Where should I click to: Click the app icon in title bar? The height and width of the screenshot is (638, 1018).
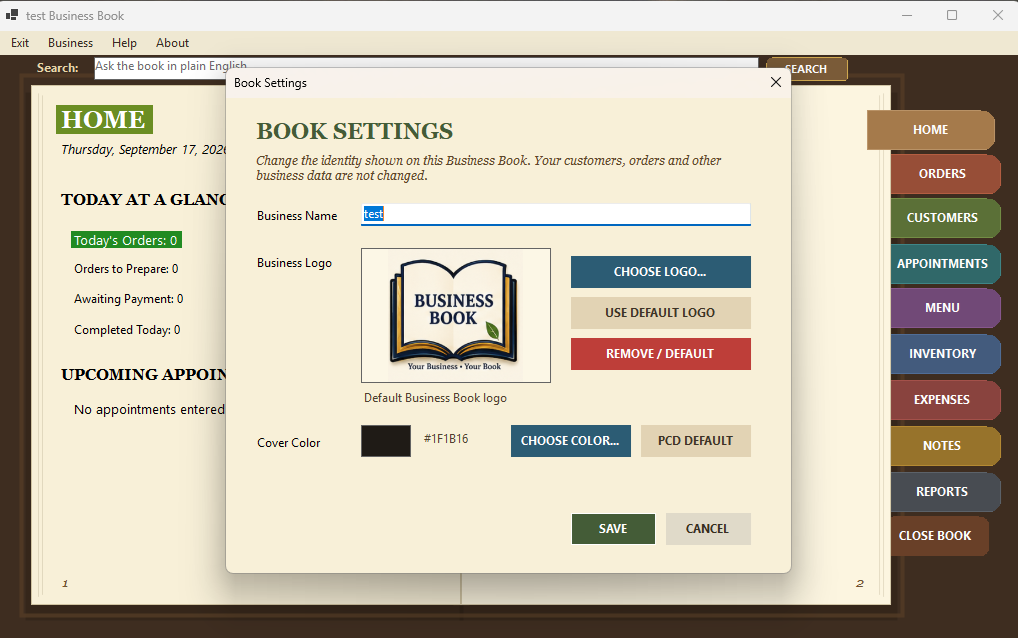click(x=12, y=15)
